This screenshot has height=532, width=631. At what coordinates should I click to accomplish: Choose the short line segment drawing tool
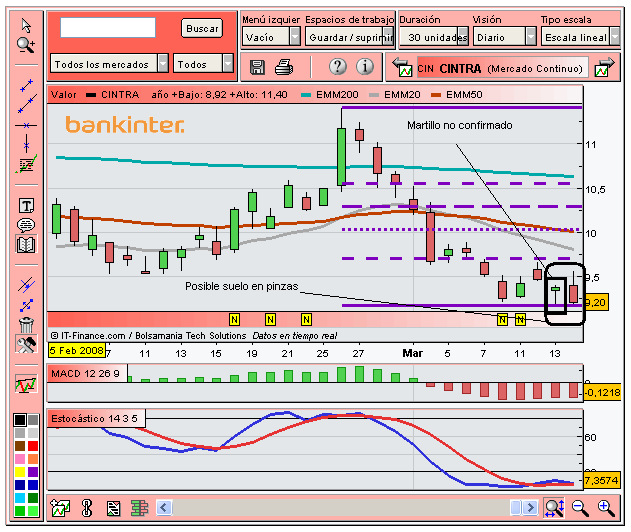(x=27, y=85)
